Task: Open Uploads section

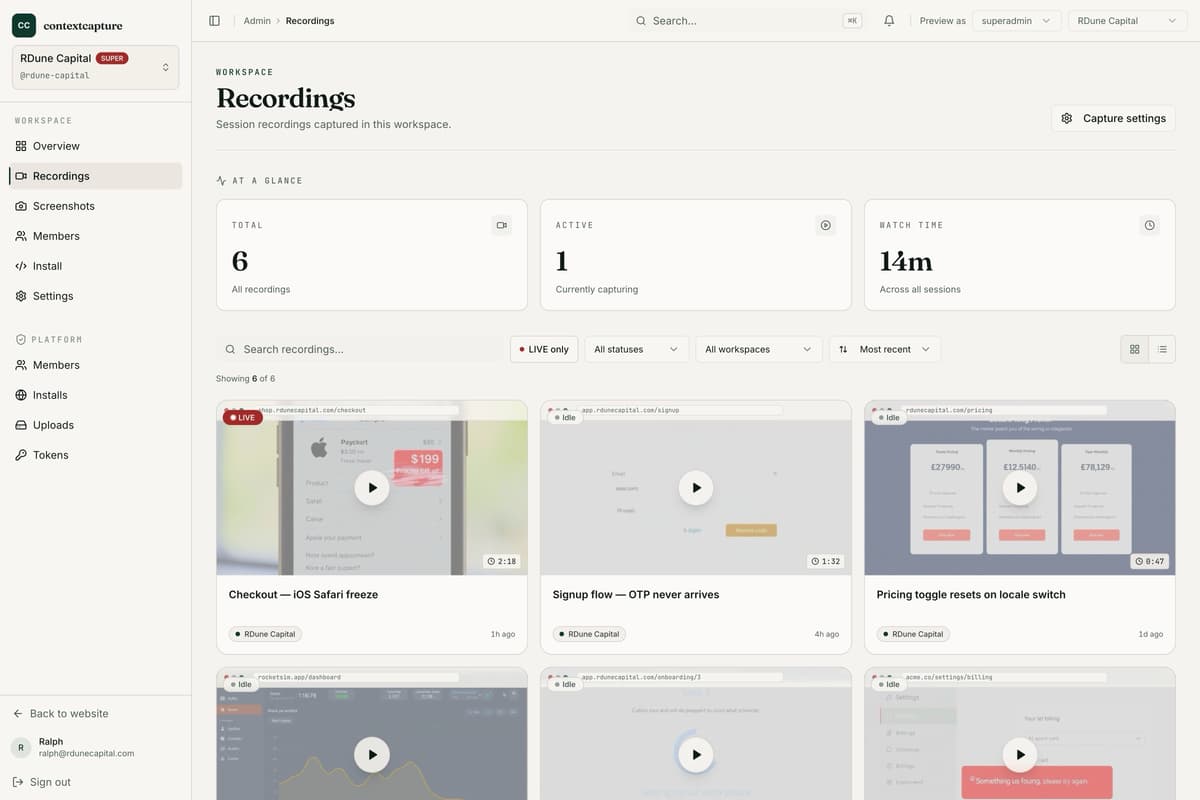Action: click(96, 425)
